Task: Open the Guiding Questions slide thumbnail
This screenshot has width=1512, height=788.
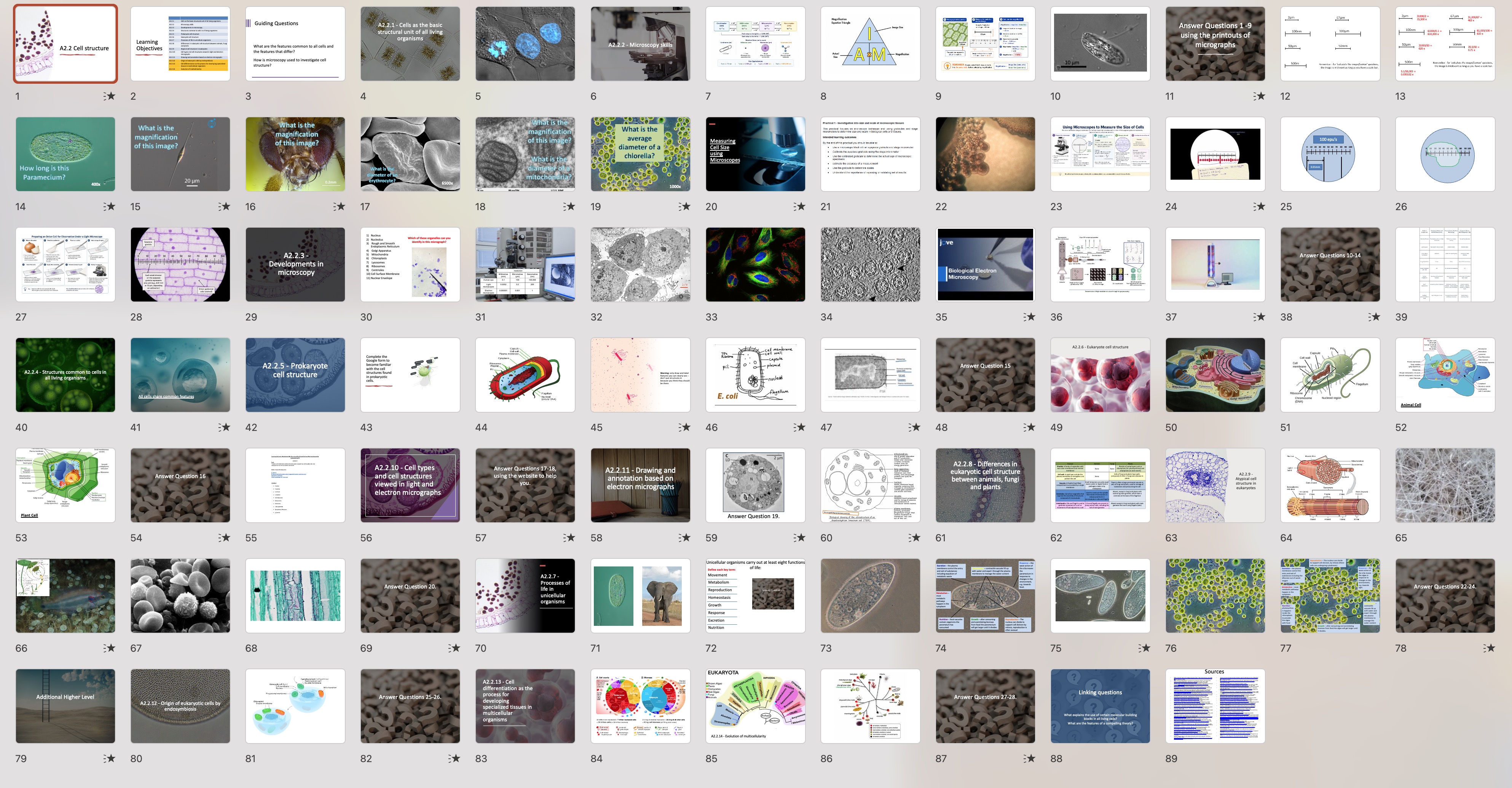Action: (295, 44)
